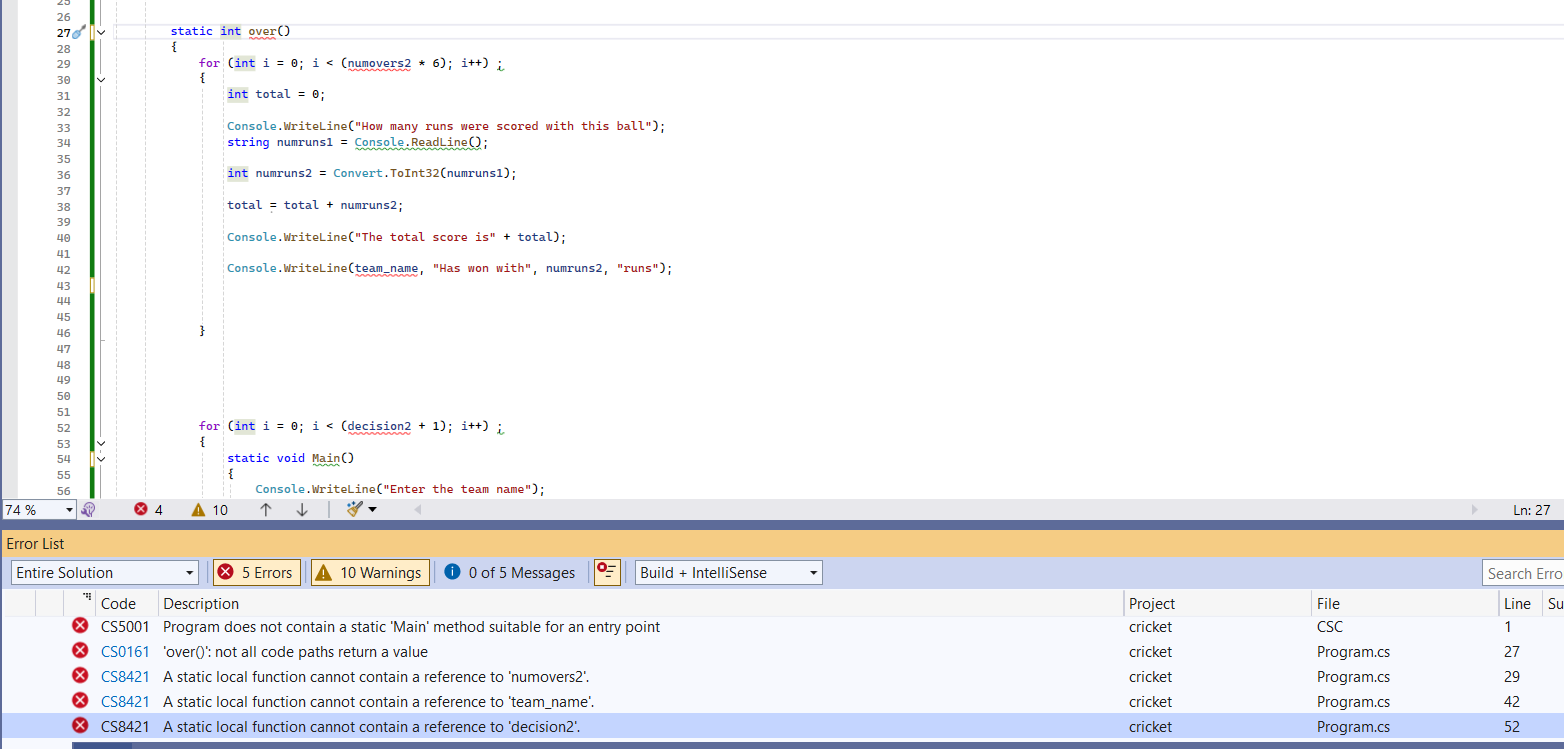Open the CS0161 error code help link
The height and width of the screenshot is (749, 1564).
pyautogui.click(x=125, y=652)
